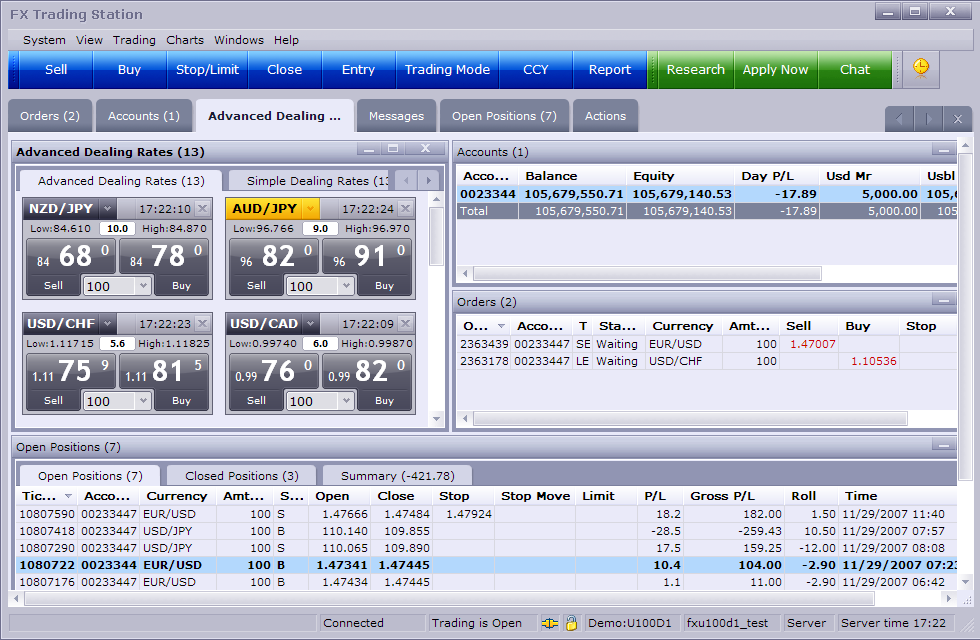
Task: Switch to the Closed Positions (3) tab
Action: coord(242,476)
